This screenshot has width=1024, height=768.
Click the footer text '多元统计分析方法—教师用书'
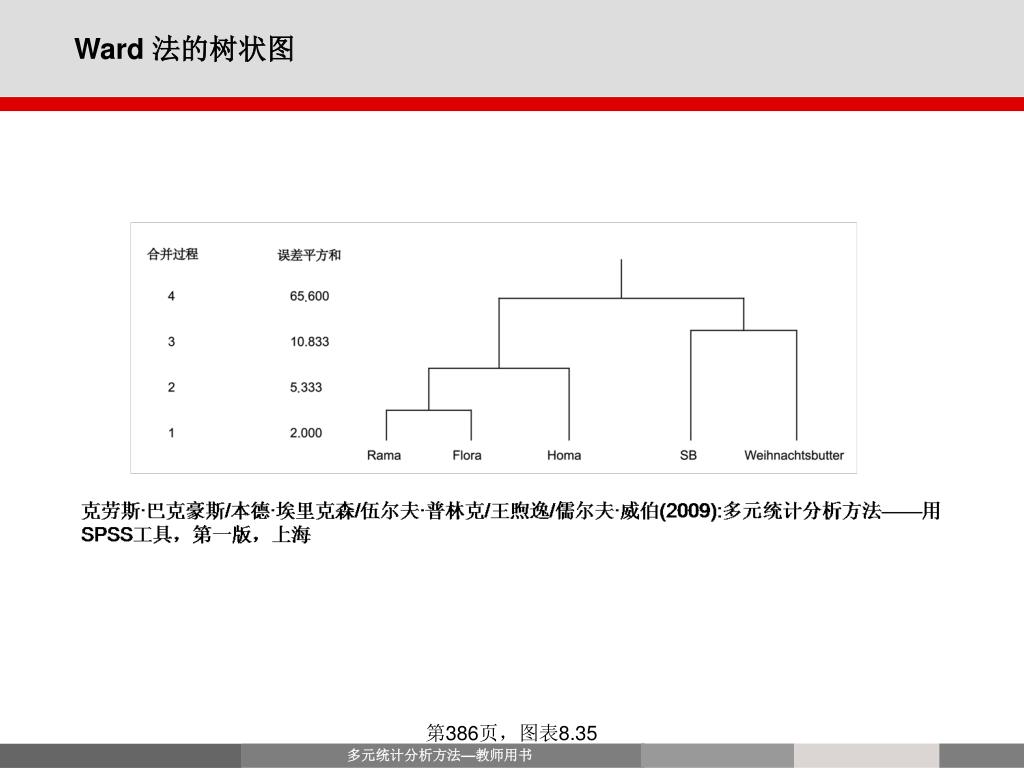coord(440,756)
